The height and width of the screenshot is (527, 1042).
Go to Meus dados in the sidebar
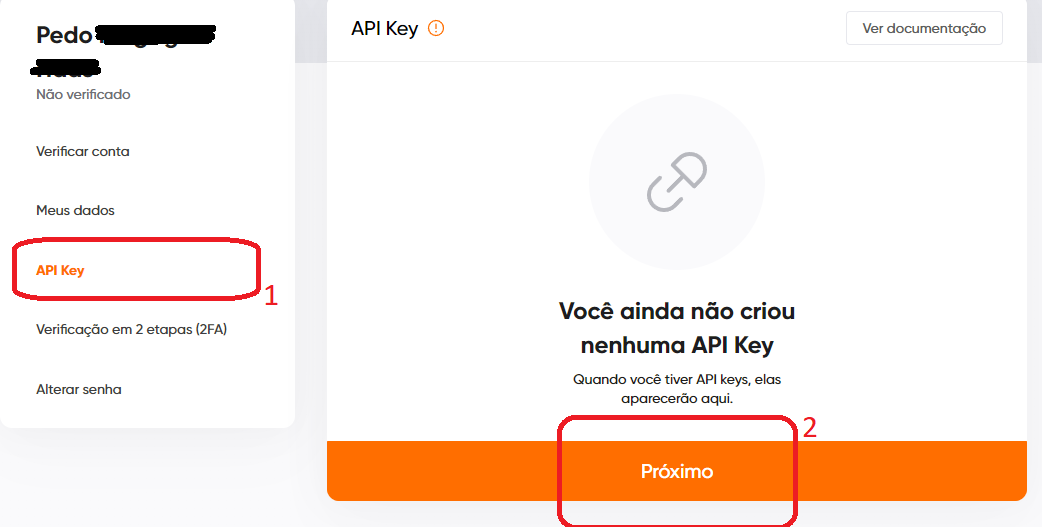coord(75,211)
